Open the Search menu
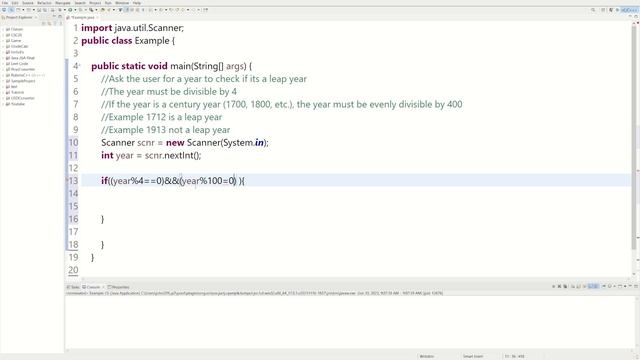The width and height of the screenshot is (640, 360). coord(80,3)
